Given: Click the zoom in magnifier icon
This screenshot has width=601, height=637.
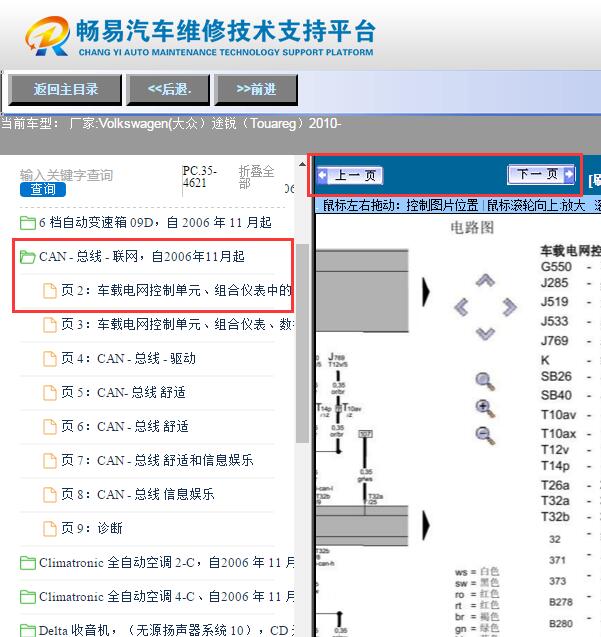Looking at the screenshot, I should 485,408.
